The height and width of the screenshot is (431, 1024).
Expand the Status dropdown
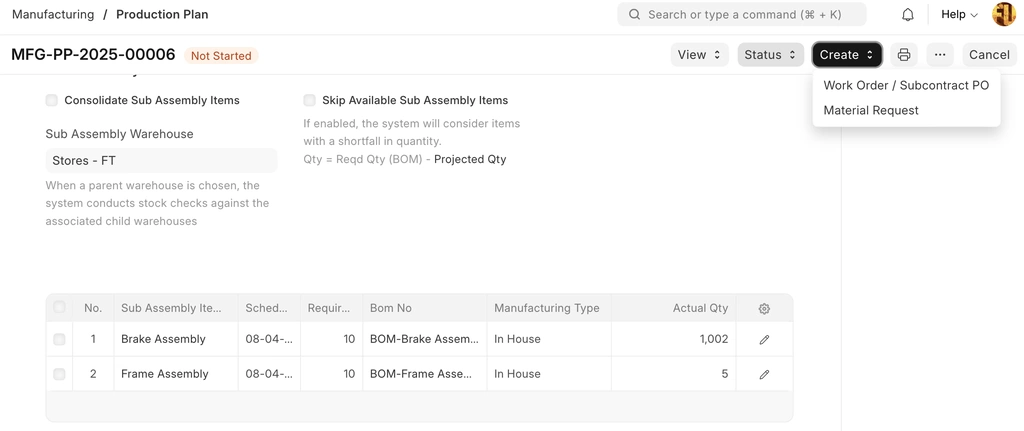click(770, 55)
